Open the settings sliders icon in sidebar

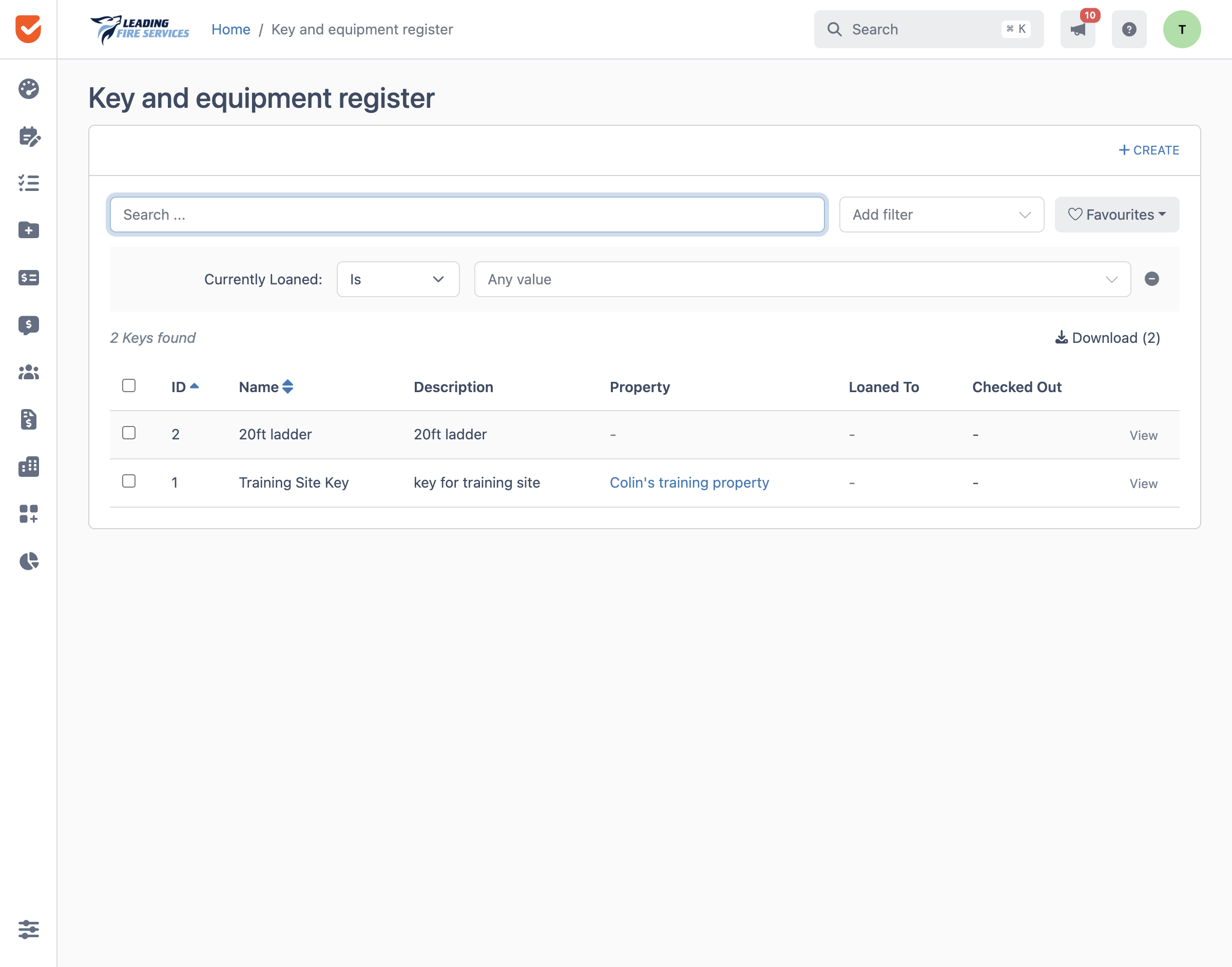coord(28,929)
